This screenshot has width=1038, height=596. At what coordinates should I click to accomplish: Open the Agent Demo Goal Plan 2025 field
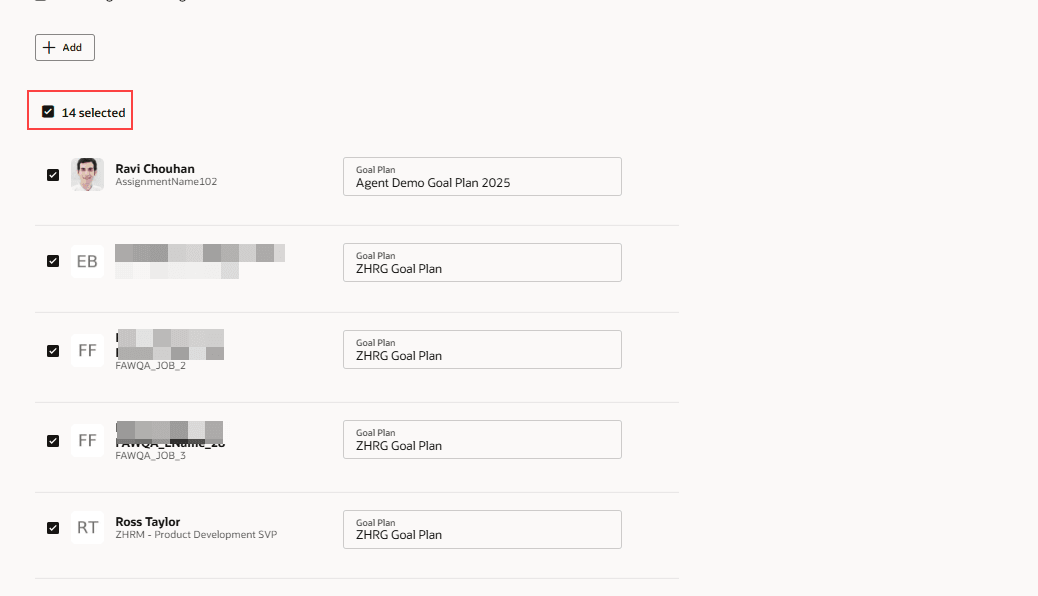click(482, 176)
